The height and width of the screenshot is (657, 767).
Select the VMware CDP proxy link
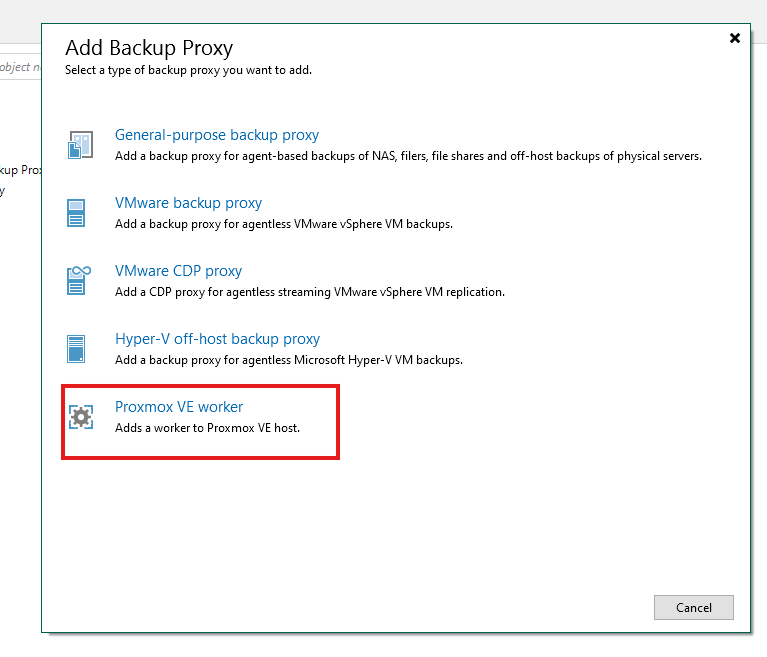(x=179, y=271)
